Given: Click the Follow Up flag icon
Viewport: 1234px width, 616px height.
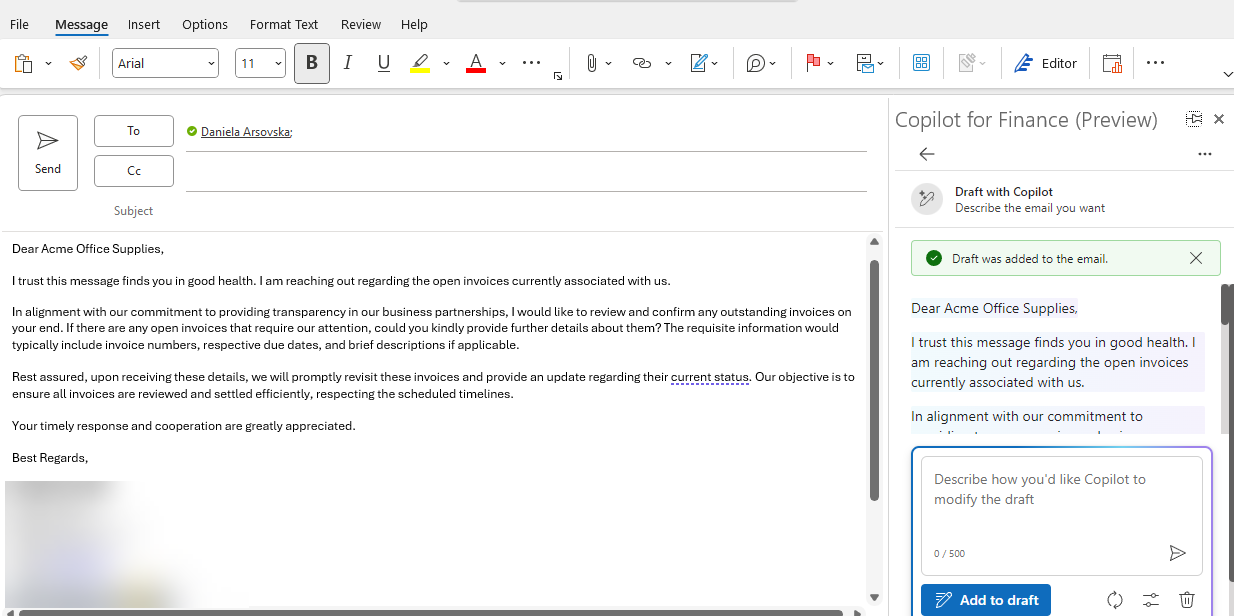Looking at the screenshot, I should click(813, 63).
